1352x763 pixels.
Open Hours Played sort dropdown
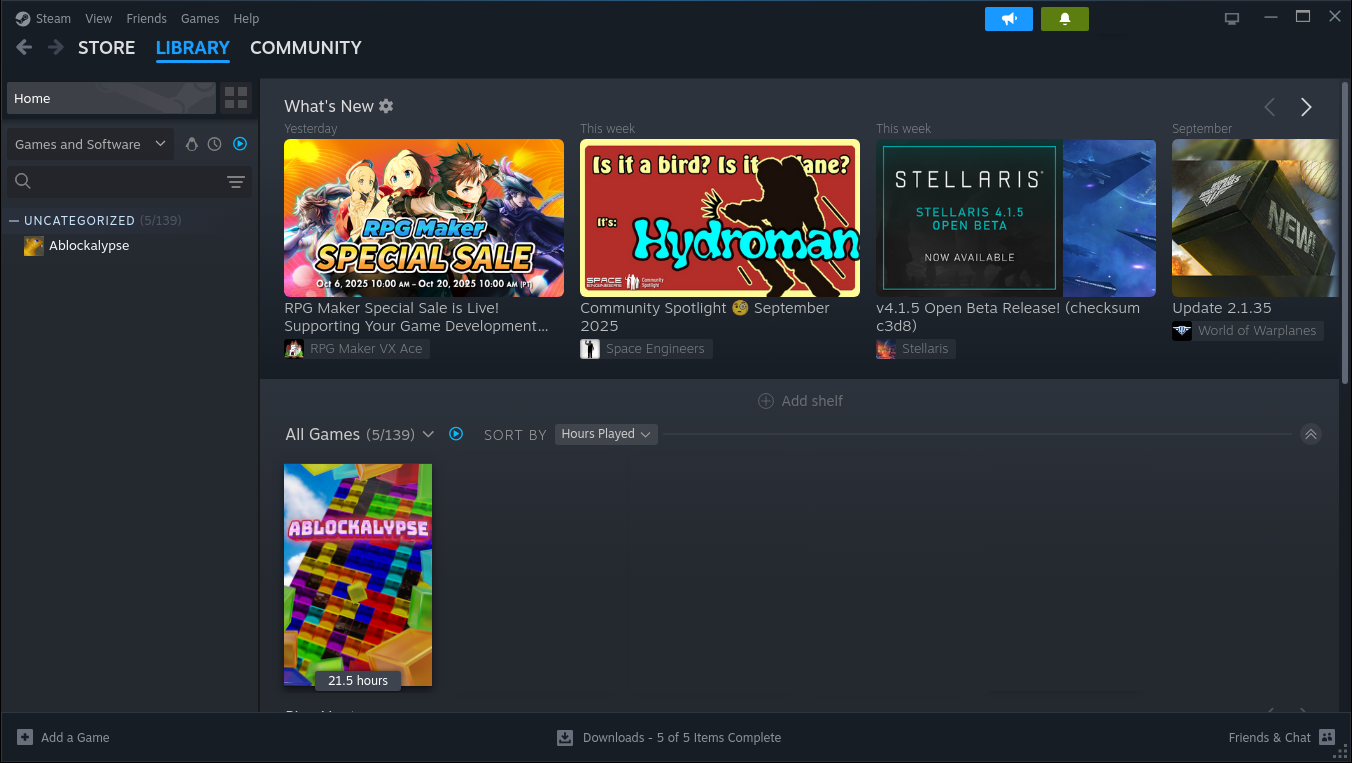[606, 434]
